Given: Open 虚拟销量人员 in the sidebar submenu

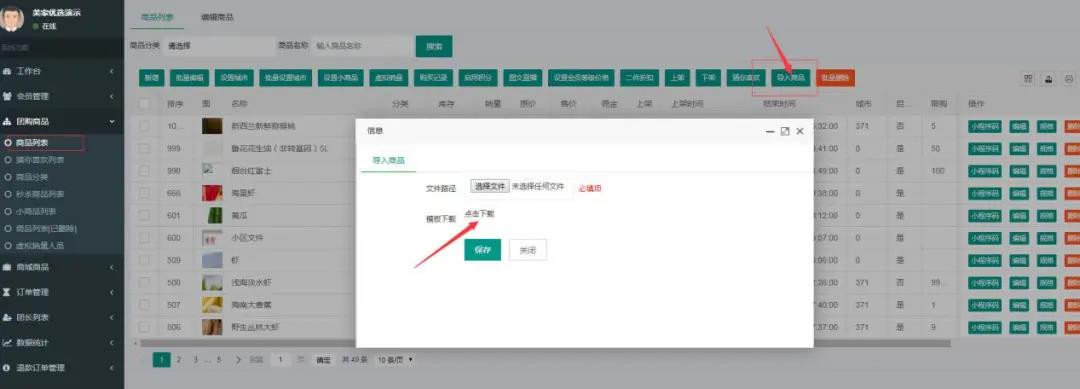Looking at the screenshot, I should point(39,245).
